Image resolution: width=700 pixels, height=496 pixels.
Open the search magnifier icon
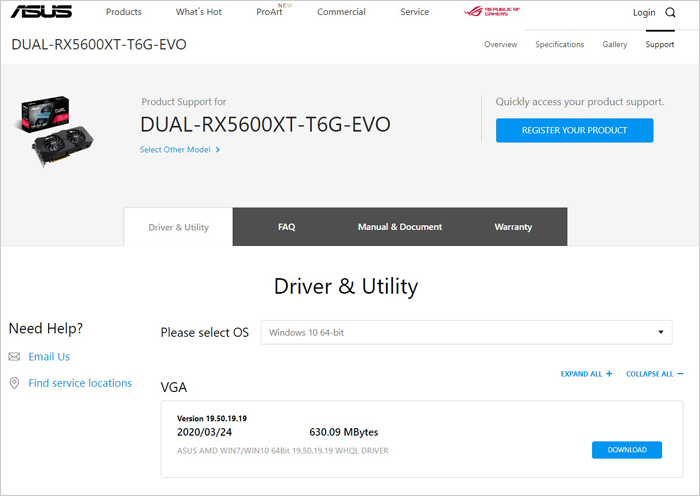point(670,13)
